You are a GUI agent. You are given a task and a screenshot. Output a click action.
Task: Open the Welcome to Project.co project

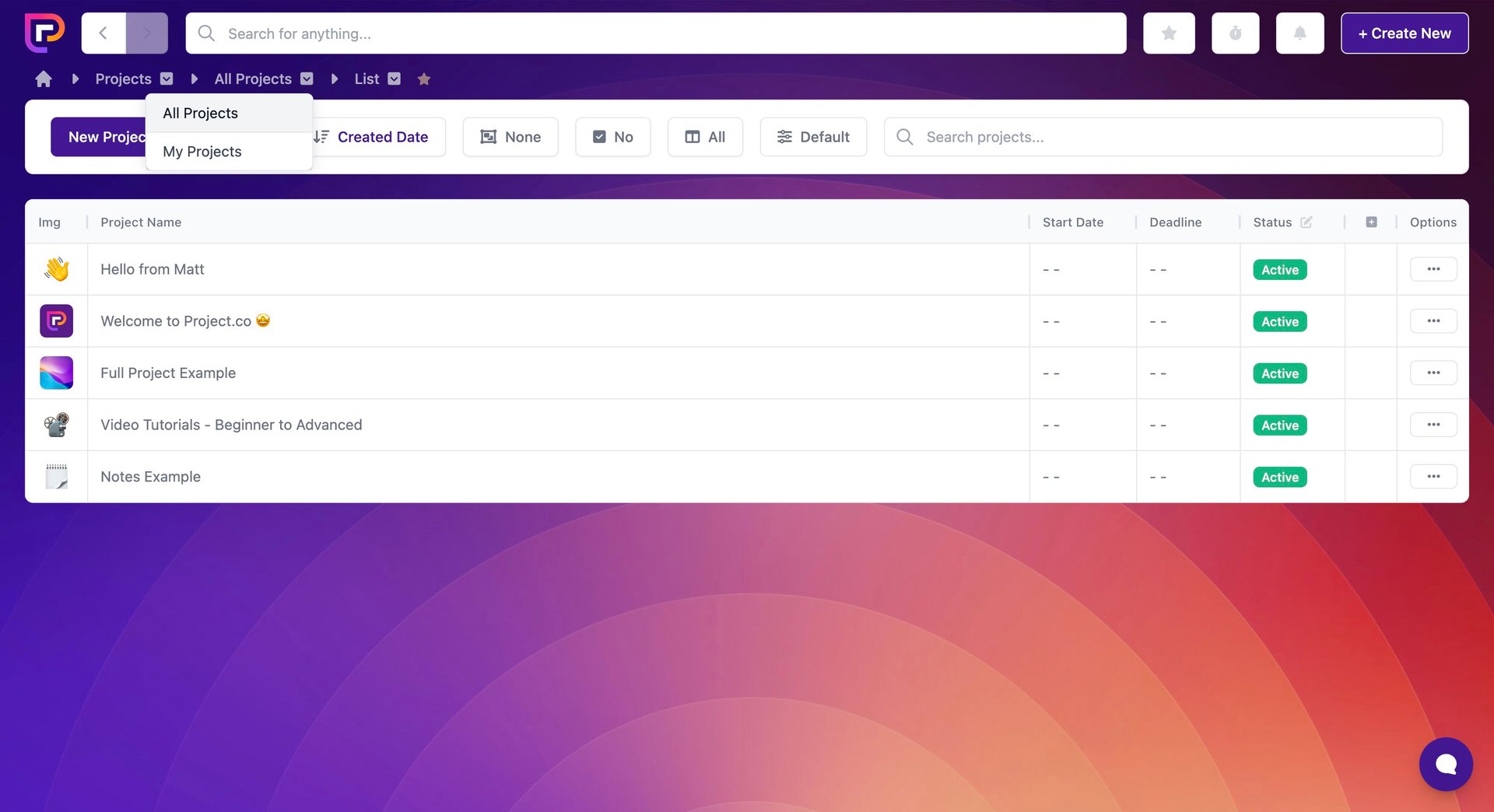(x=185, y=321)
